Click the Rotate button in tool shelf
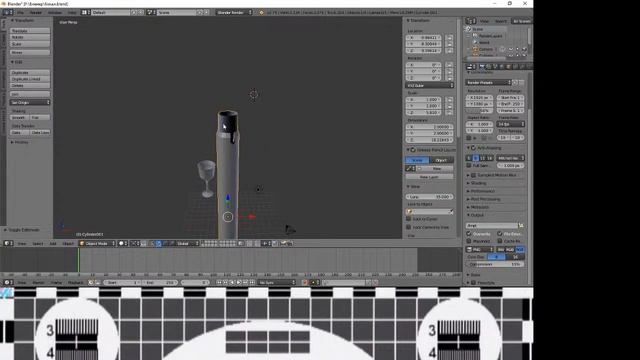 pos(30,38)
